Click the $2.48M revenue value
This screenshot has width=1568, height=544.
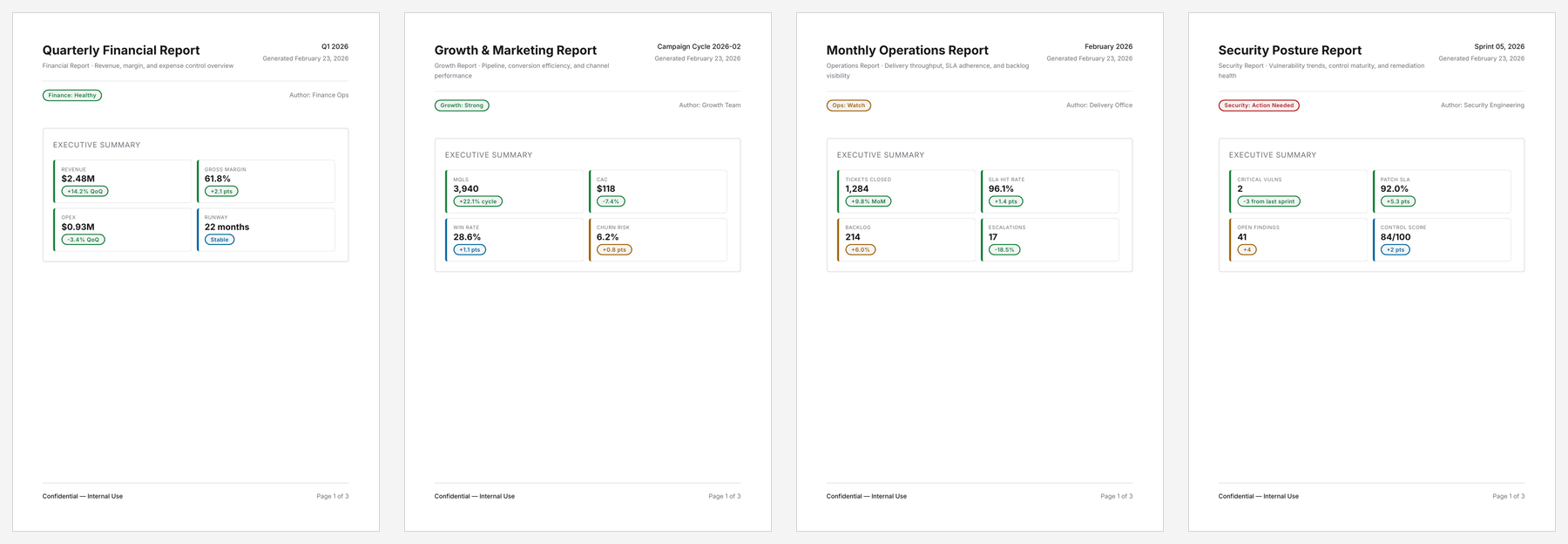(x=78, y=179)
